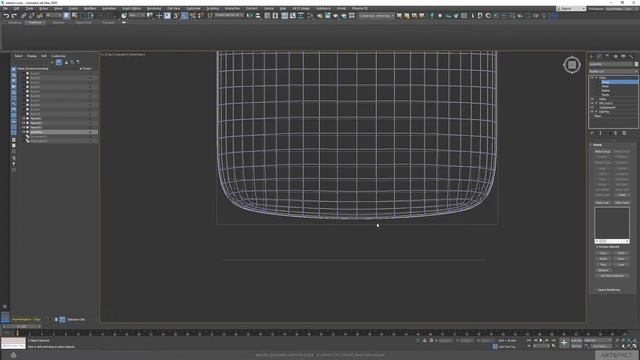Image resolution: width=640 pixels, height=360 pixels.
Task: Click the Make Group button
Action: (x=602, y=151)
